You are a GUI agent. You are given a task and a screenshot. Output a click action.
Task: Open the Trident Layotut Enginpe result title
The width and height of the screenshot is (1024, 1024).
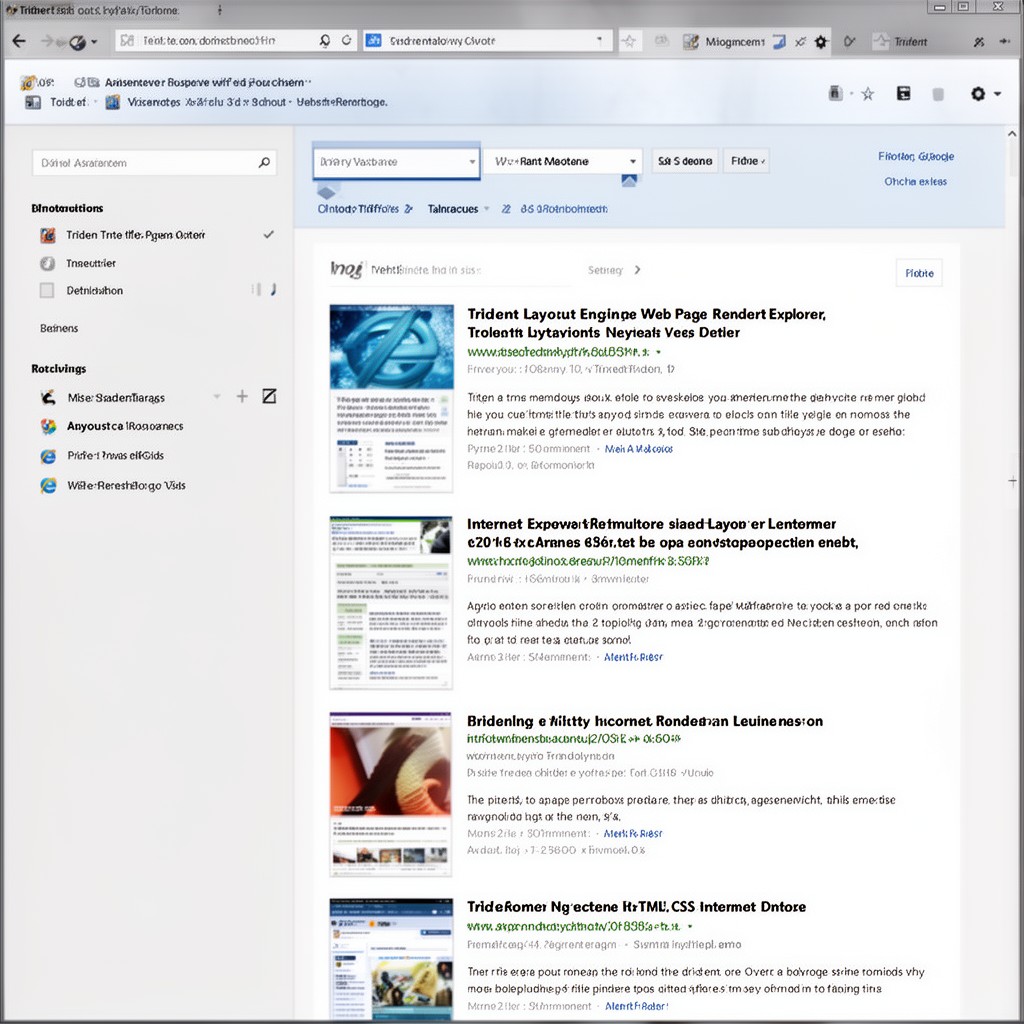click(x=646, y=323)
